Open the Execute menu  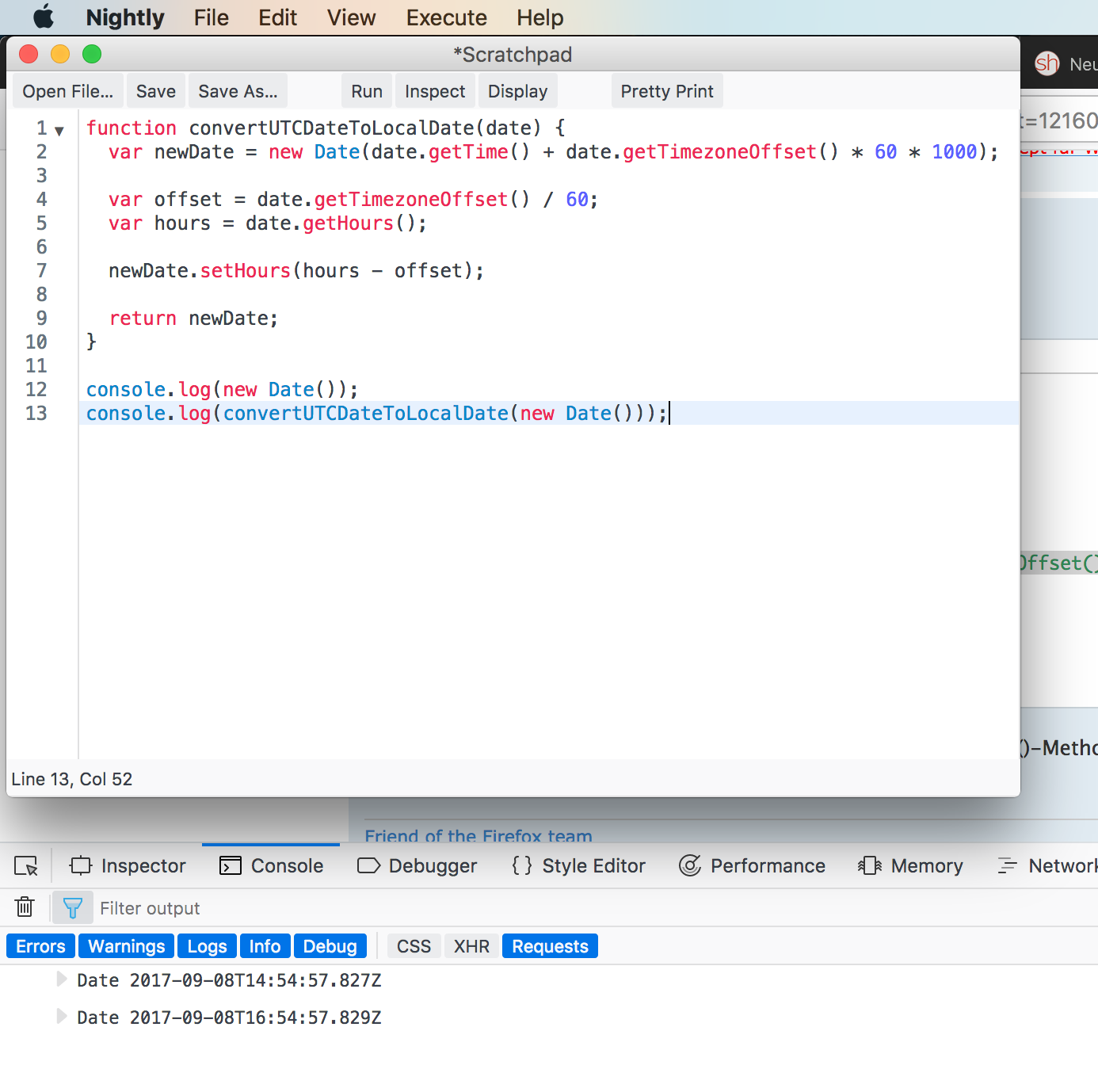pos(446,17)
